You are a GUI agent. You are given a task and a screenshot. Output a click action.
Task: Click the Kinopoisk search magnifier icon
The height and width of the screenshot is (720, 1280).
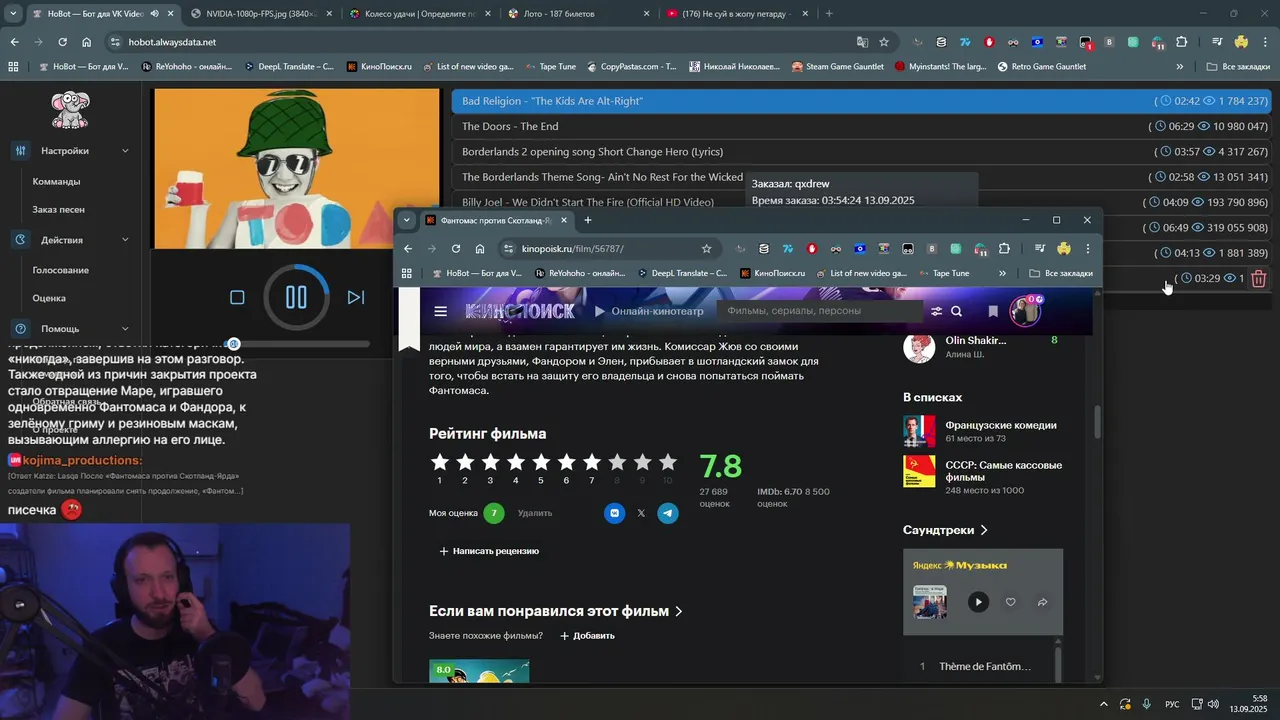point(956,311)
